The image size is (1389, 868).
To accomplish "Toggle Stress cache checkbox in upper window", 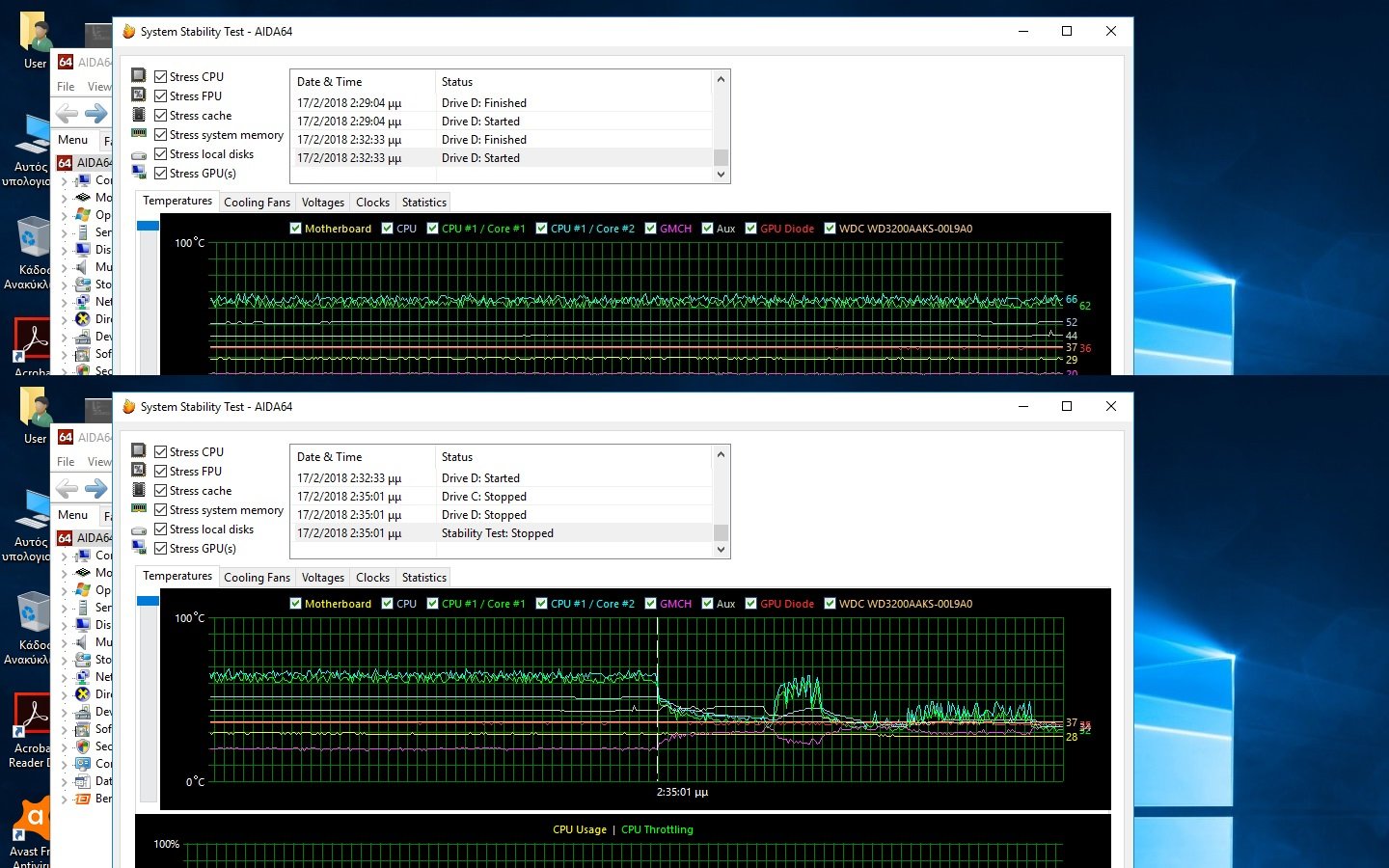I will [161, 115].
